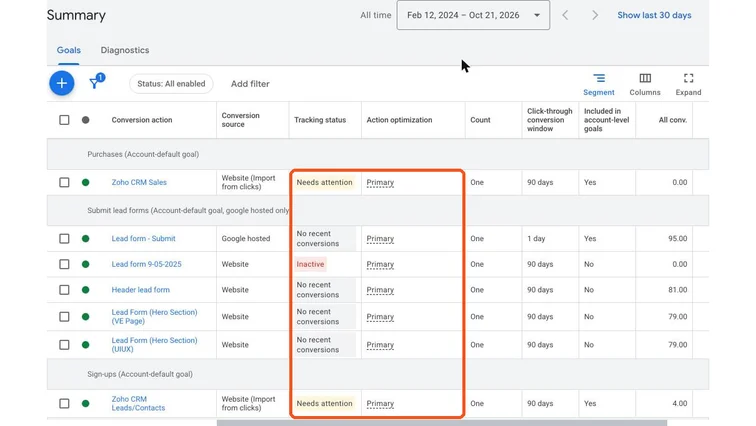The image size is (756, 426).
Task: Click the Google hosted source cell
Action: coord(246,239)
